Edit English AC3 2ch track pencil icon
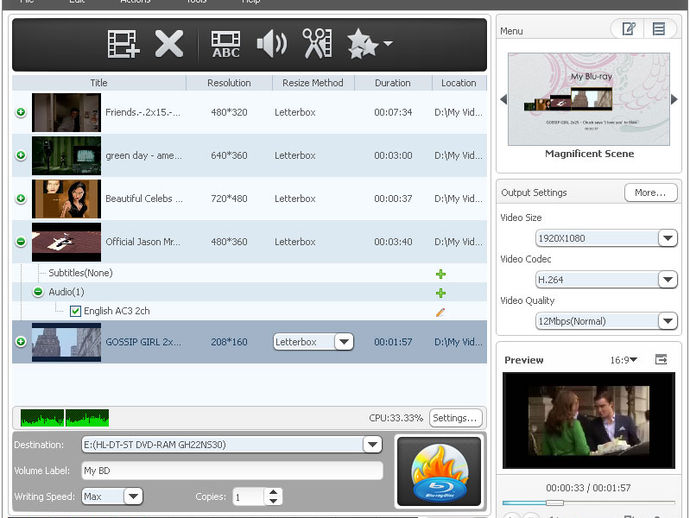The width and height of the screenshot is (690, 518). [x=440, y=312]
